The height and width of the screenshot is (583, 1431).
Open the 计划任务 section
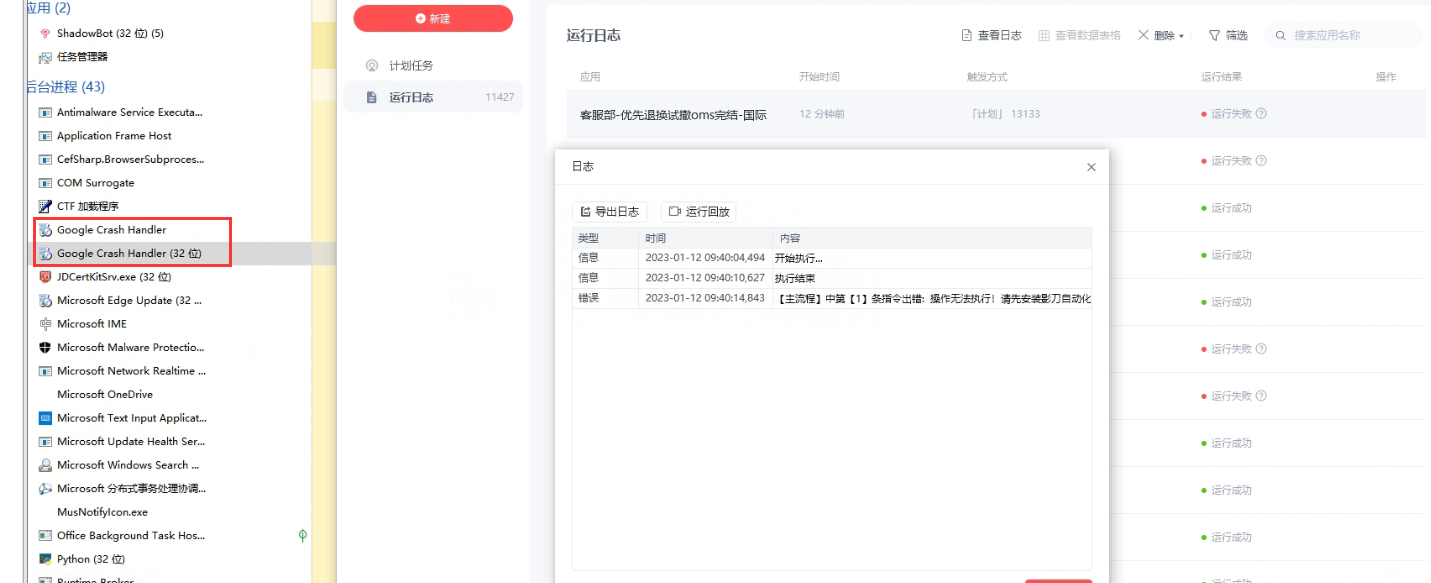tap(432, 66)
